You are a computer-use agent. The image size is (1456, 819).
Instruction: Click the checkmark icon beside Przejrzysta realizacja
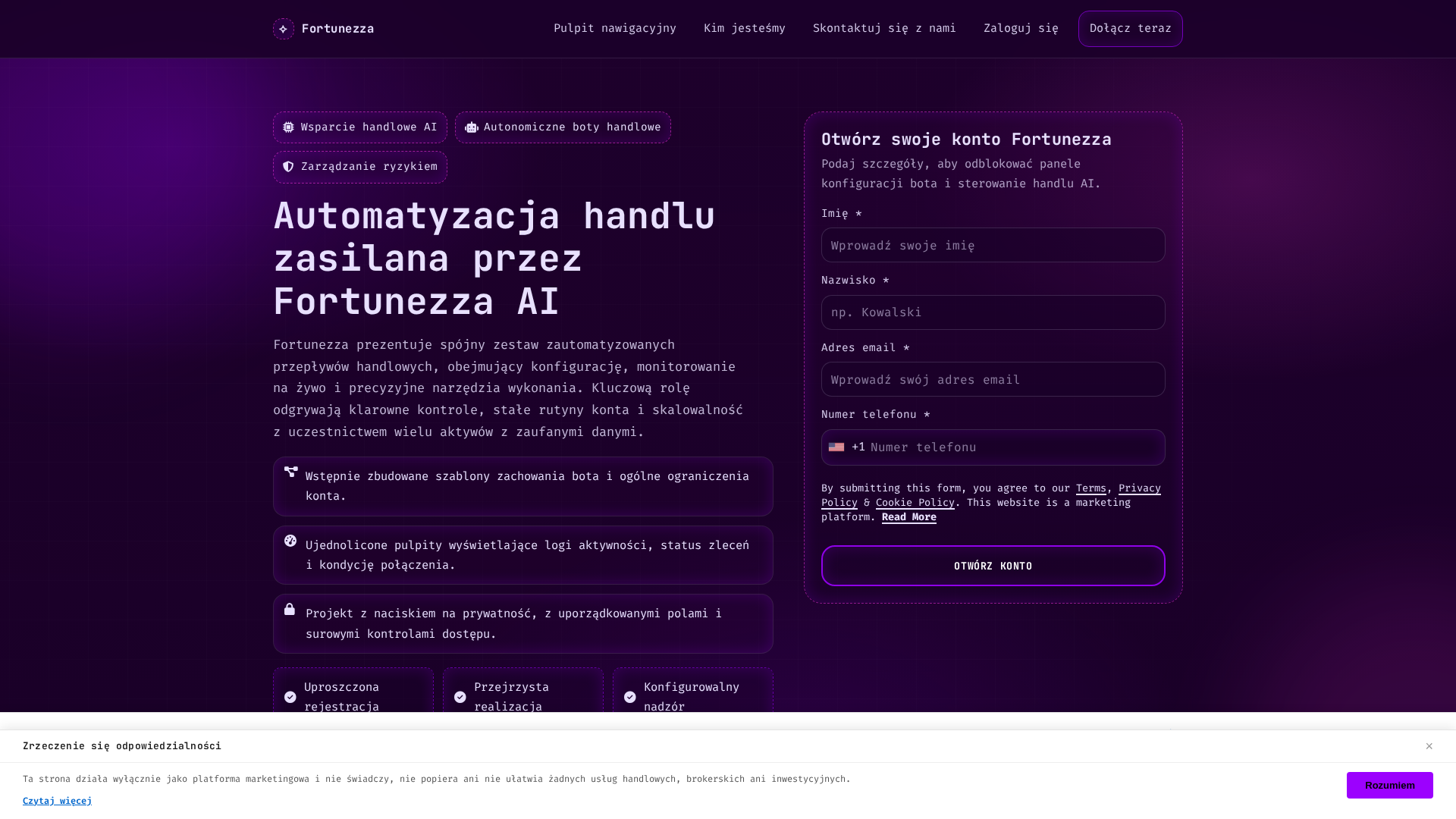pyautogui.click(x=460, y=697)
